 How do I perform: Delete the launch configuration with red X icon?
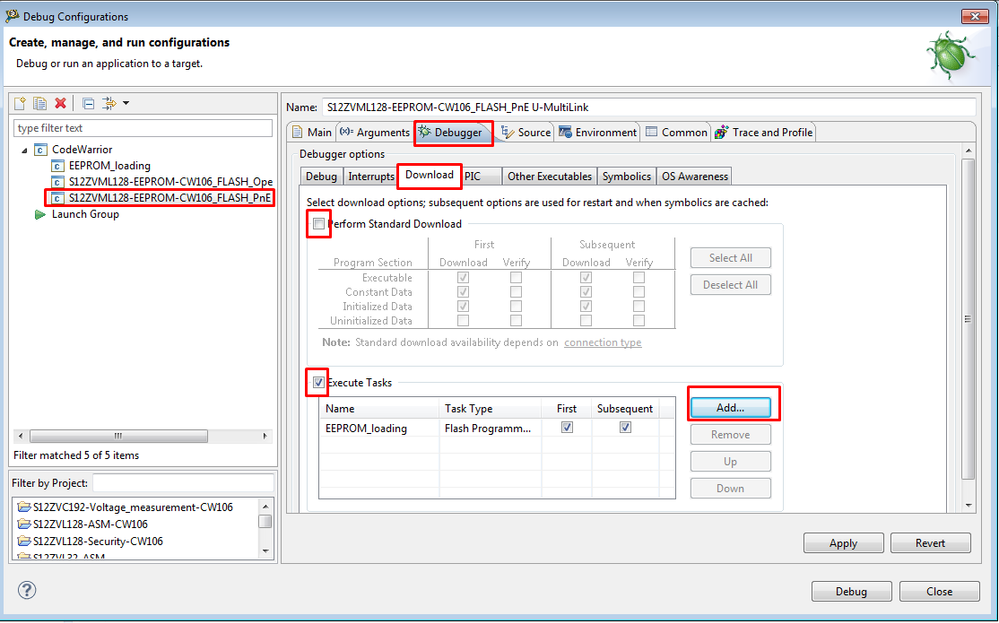point(59,103)
